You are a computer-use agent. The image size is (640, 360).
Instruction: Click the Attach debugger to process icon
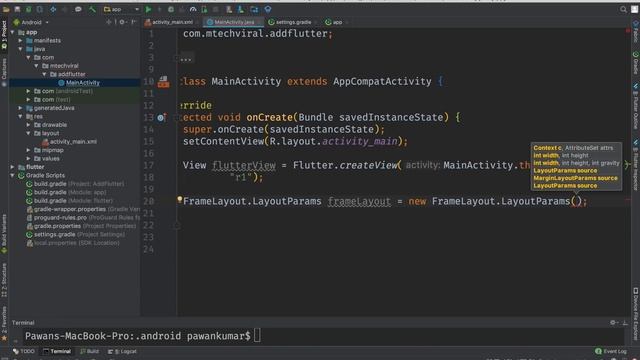point(204,9)
